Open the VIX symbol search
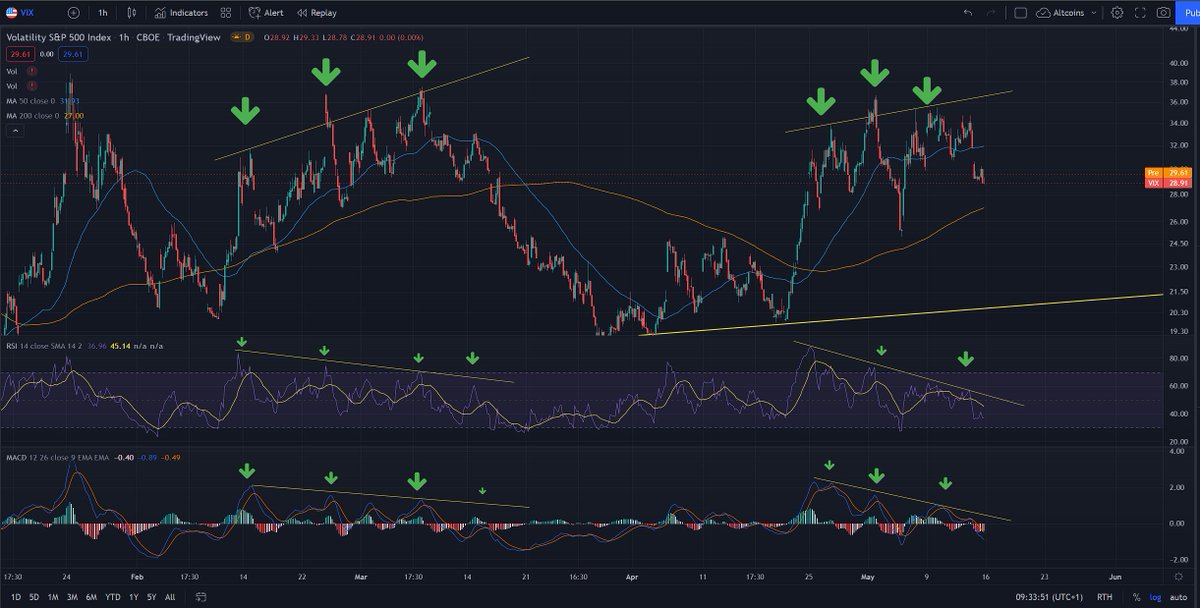 point(20,13)
